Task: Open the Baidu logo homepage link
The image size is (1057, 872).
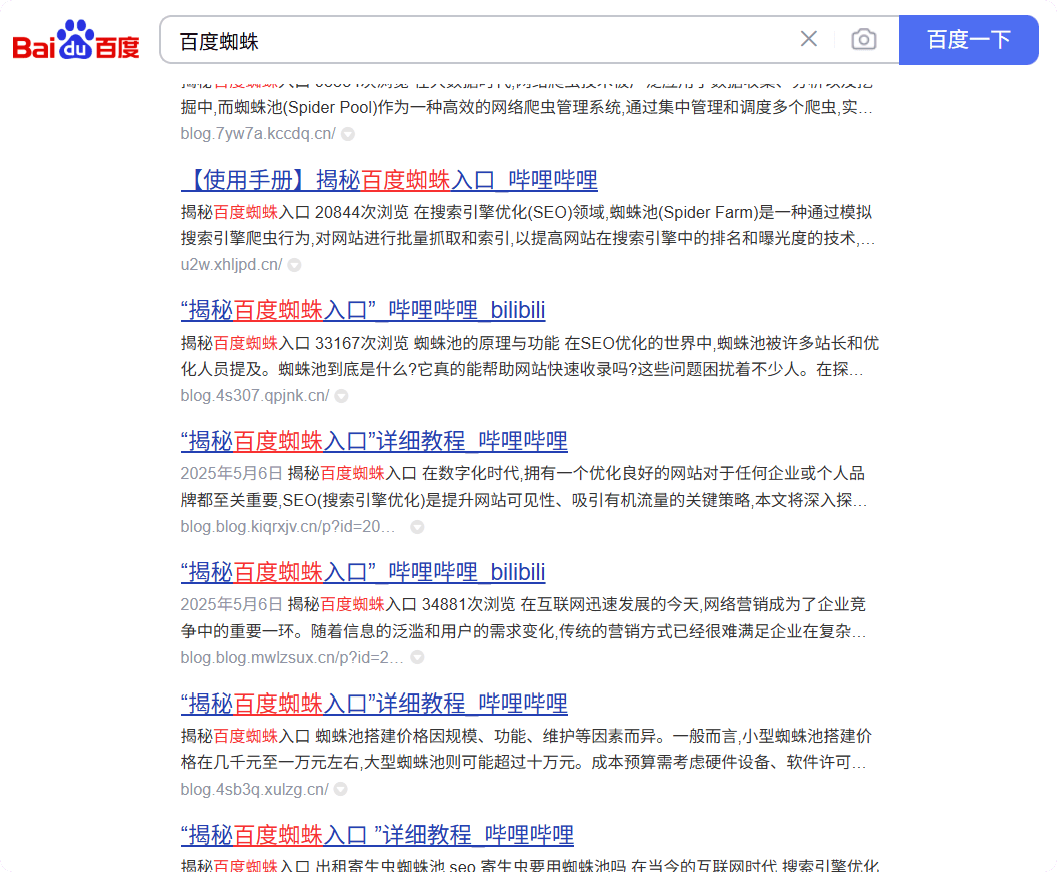Action: point(76,40)
